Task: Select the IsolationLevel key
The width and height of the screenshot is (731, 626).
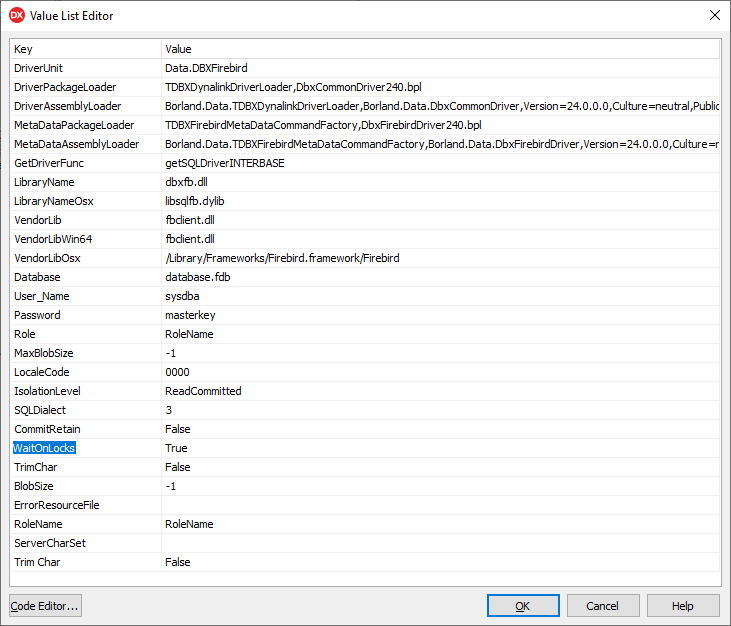Action: pyautogui.click(x=86, y=391)
